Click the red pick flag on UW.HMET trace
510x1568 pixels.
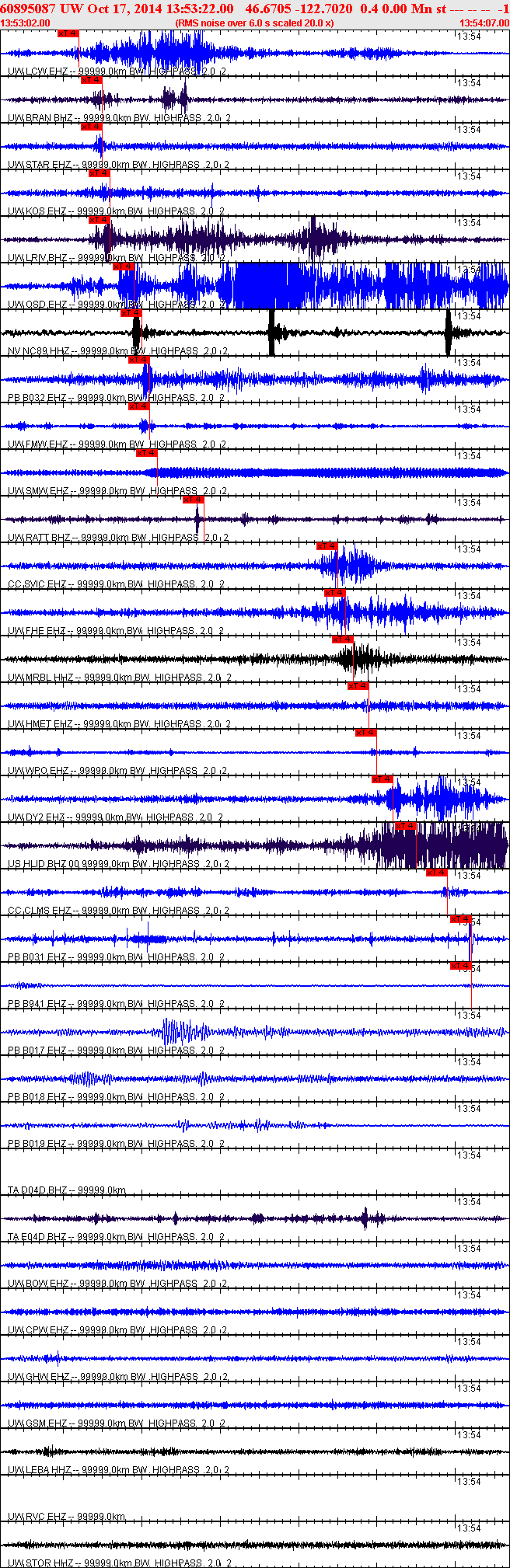point(359,686)
